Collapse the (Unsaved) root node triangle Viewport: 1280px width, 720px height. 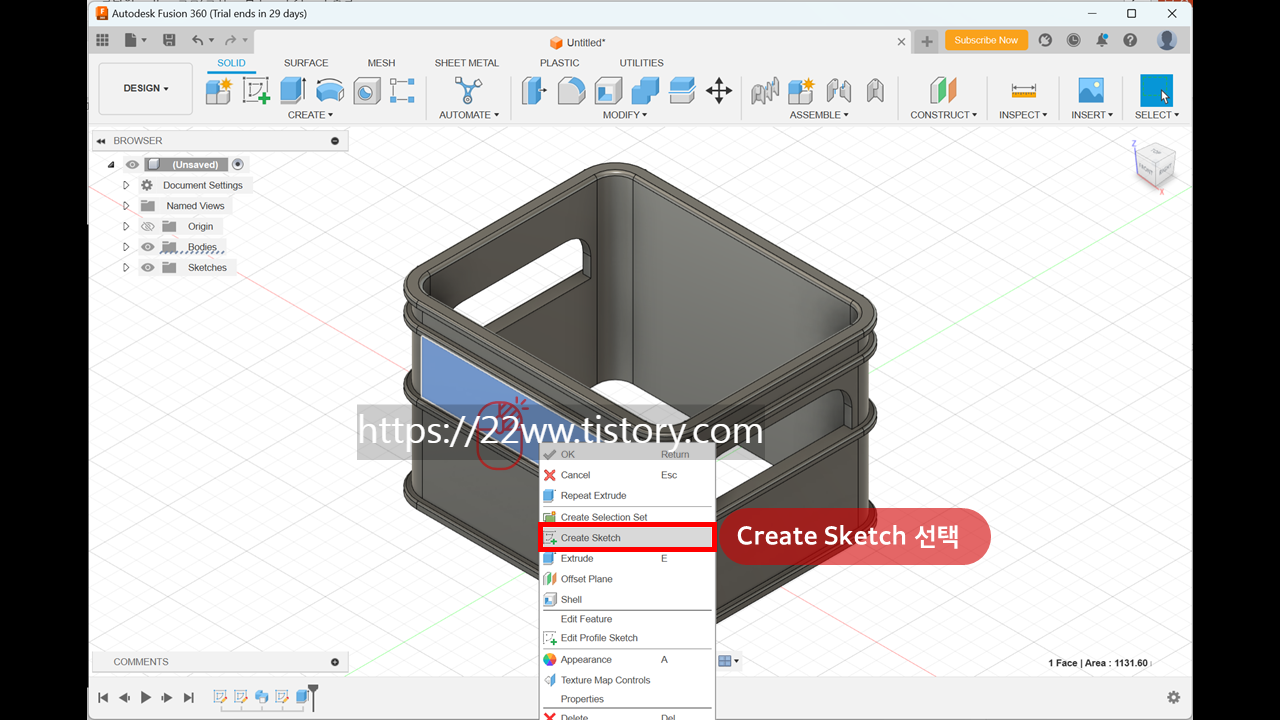[111, 165]
